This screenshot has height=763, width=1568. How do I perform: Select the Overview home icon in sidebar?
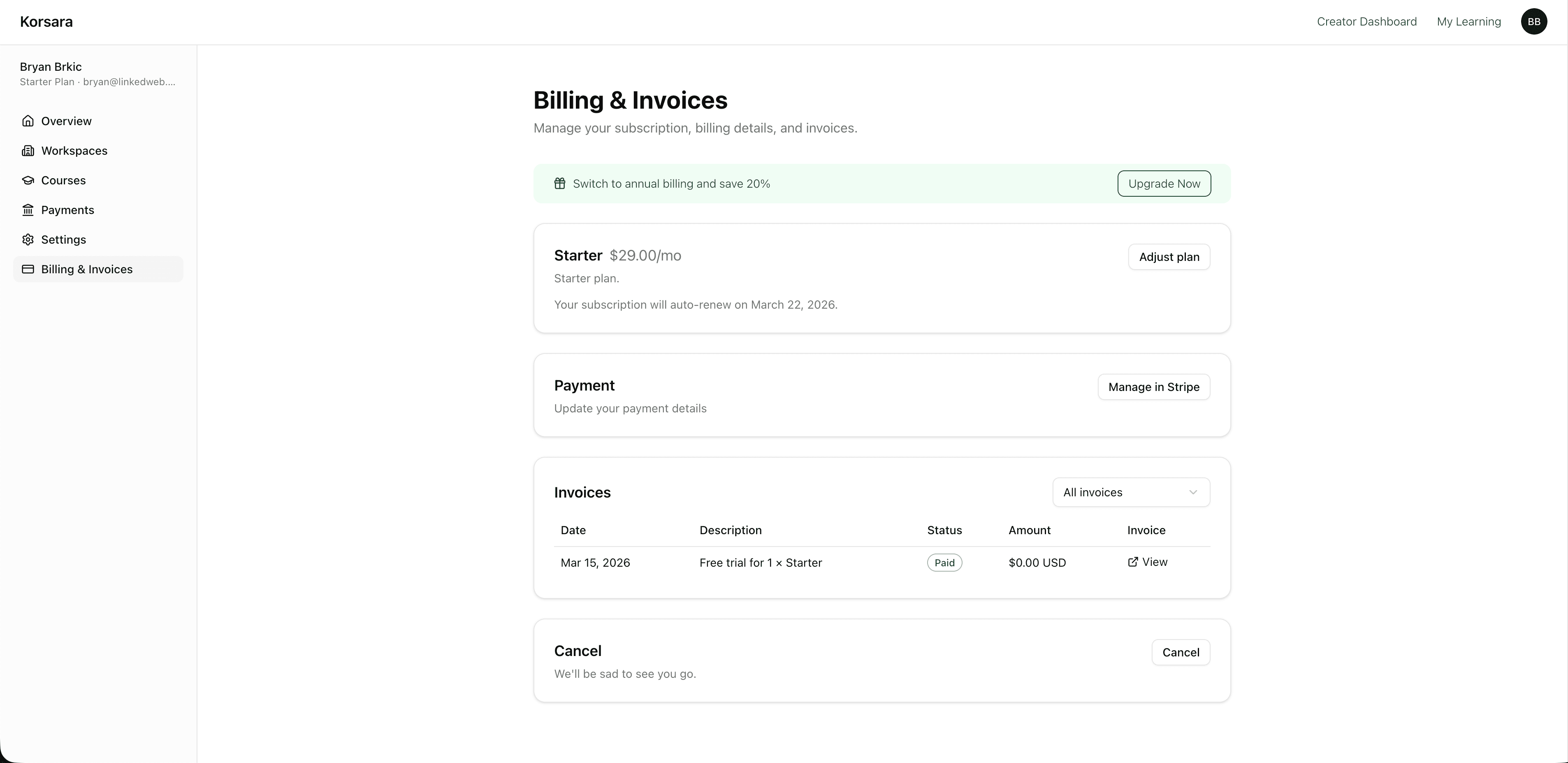28,121
